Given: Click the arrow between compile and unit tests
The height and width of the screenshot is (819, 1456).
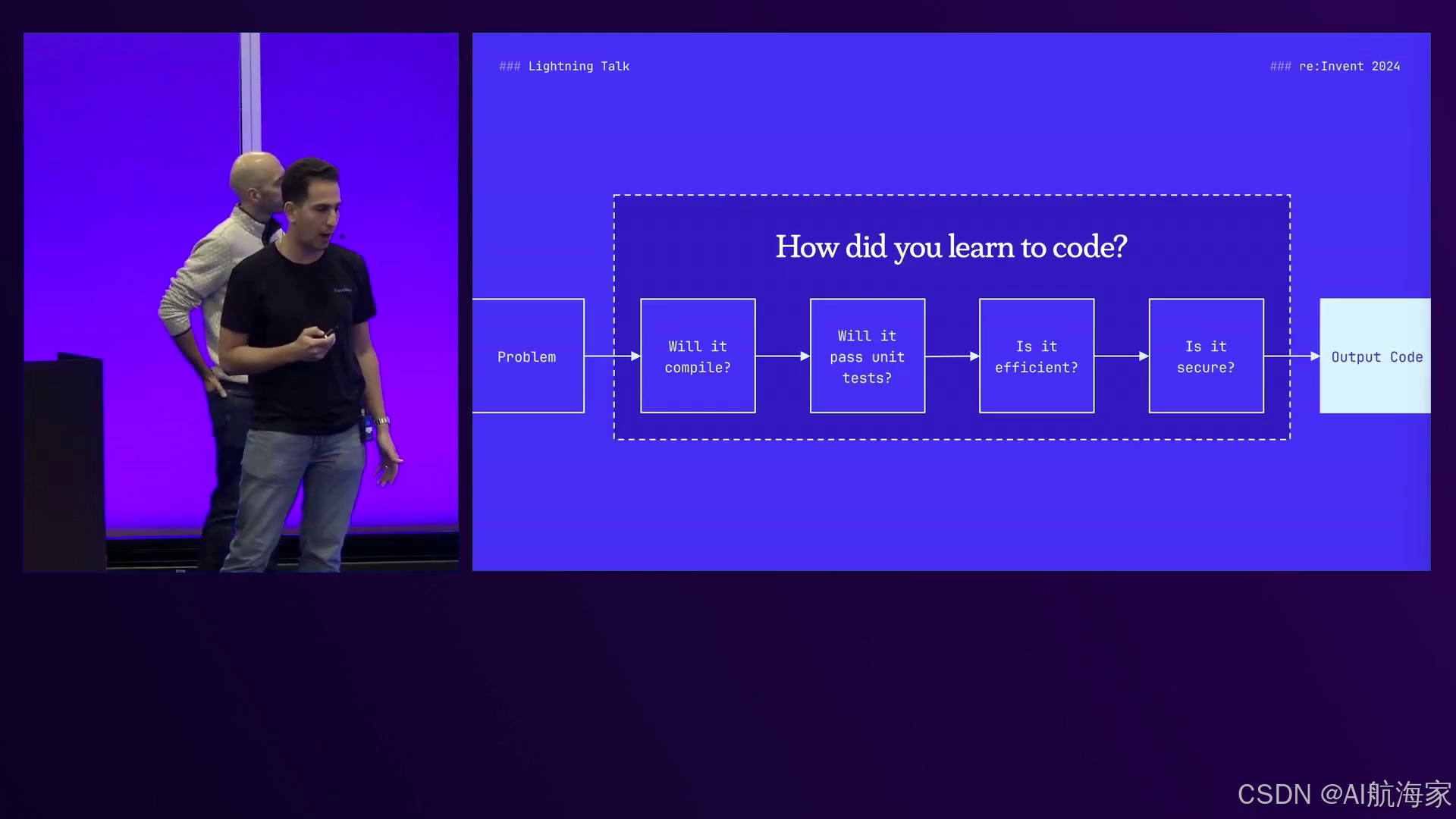Looking at the screenshot, I should (x=782, y=356).
